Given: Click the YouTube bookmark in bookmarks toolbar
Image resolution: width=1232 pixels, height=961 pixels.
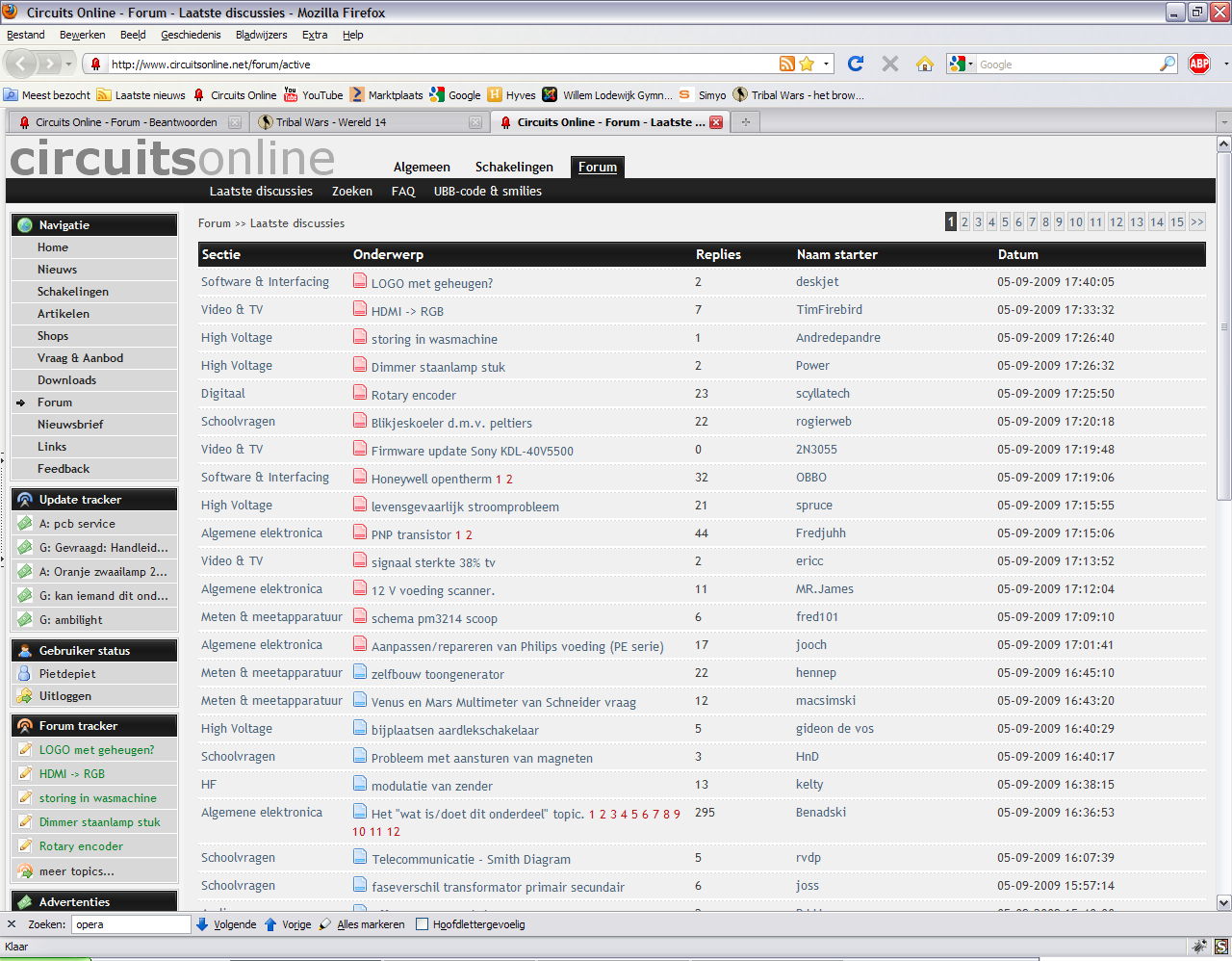Looking at the screenshot, I should 313,95.
